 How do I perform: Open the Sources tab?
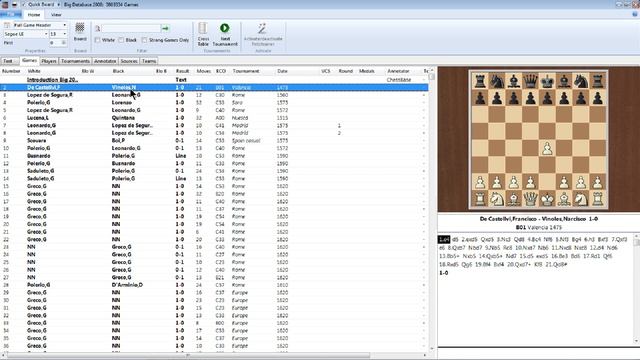click(x=129, y=61)
